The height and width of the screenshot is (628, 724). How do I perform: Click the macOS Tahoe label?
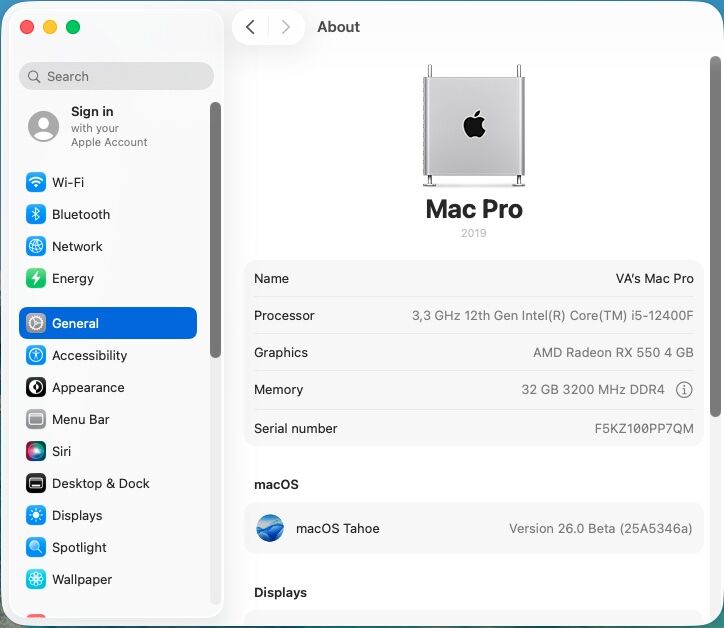(338, 528)
